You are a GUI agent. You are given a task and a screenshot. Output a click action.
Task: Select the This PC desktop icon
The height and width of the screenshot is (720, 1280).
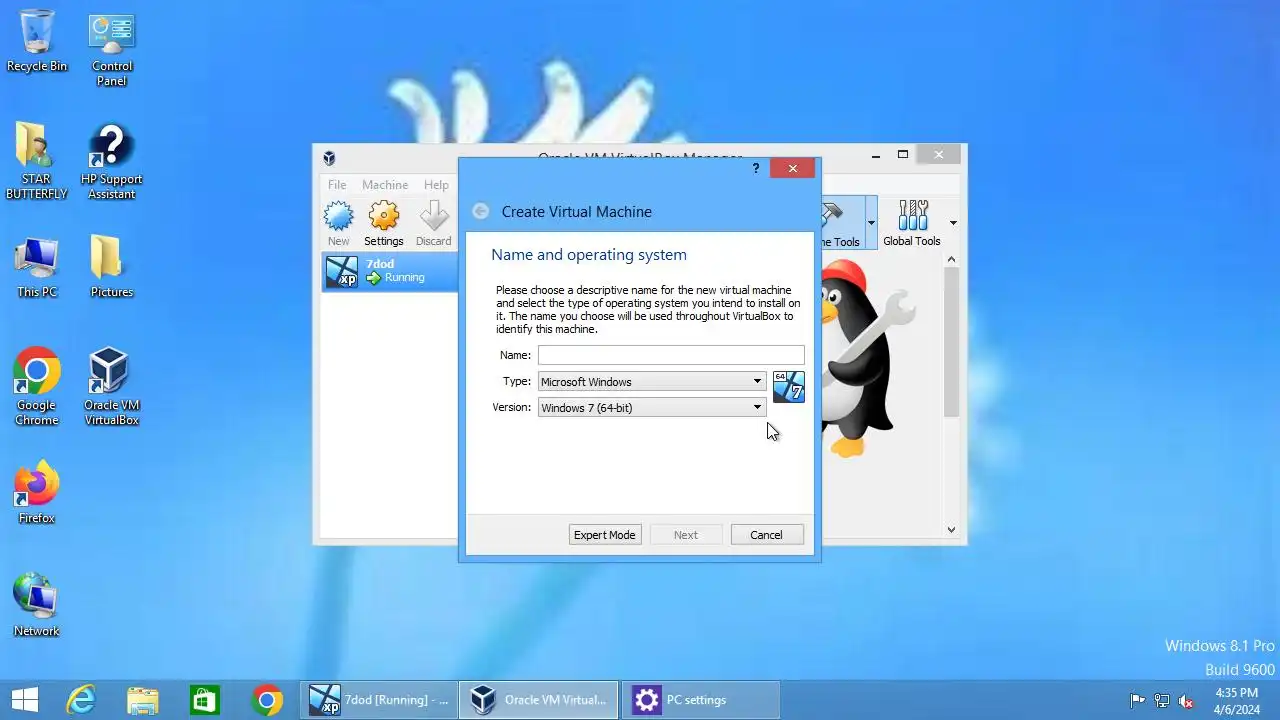click(37, 267)
